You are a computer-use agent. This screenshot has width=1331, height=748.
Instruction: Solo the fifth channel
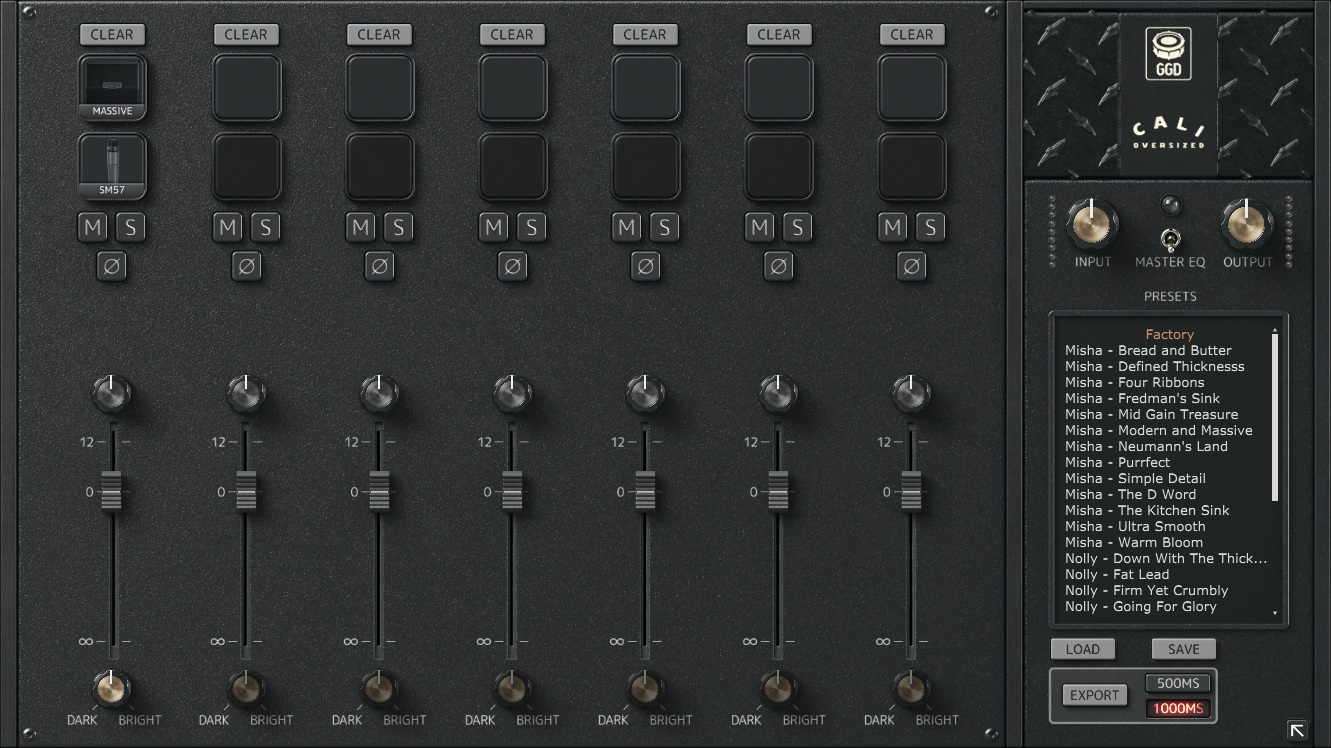click(664, 227)
